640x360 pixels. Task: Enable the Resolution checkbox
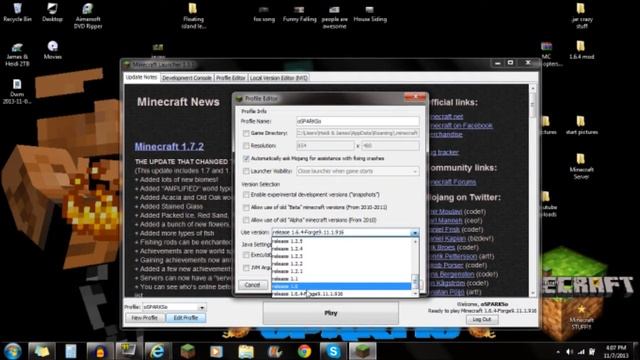point(246,146)
